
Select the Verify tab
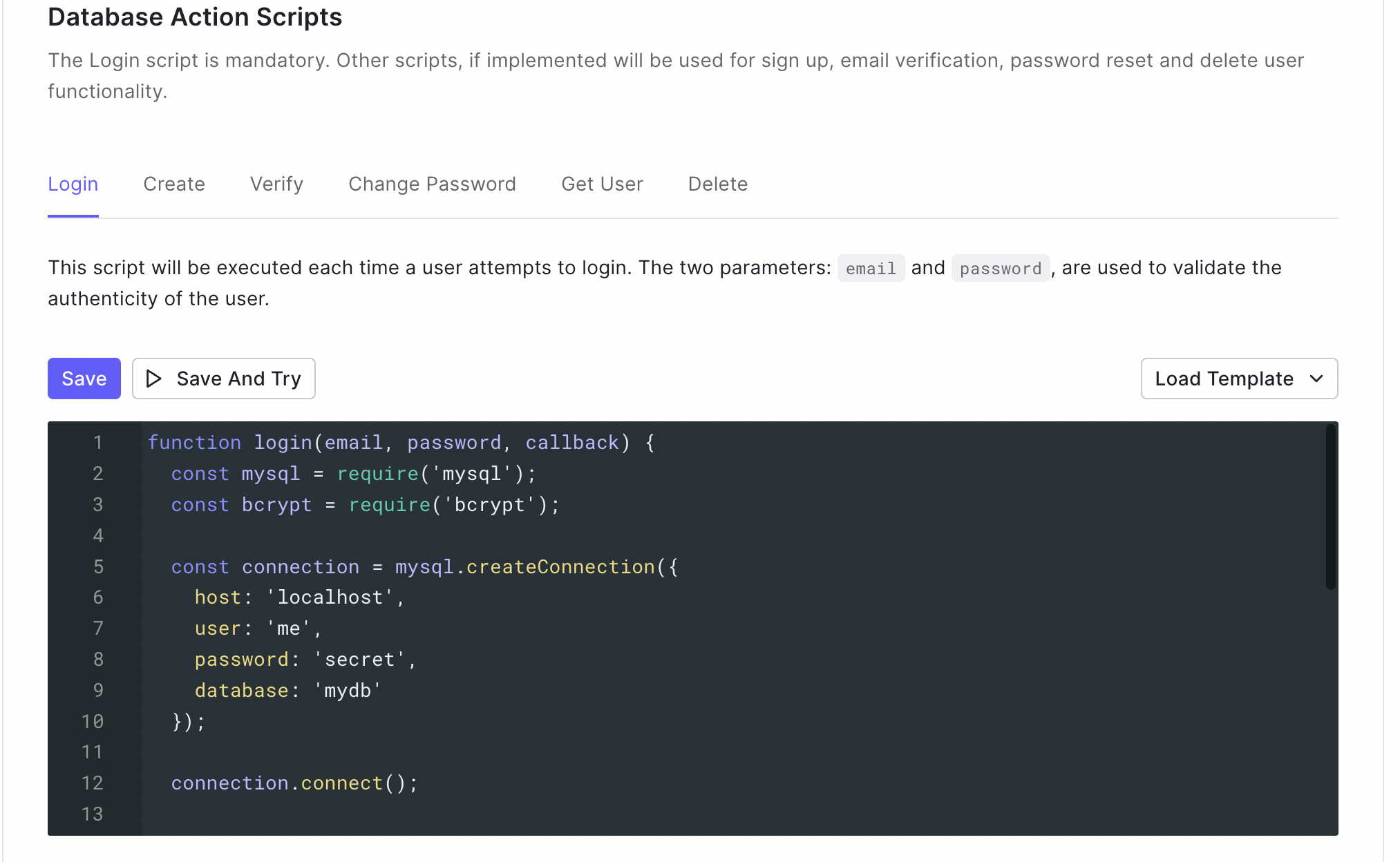[x=276, y=184]
